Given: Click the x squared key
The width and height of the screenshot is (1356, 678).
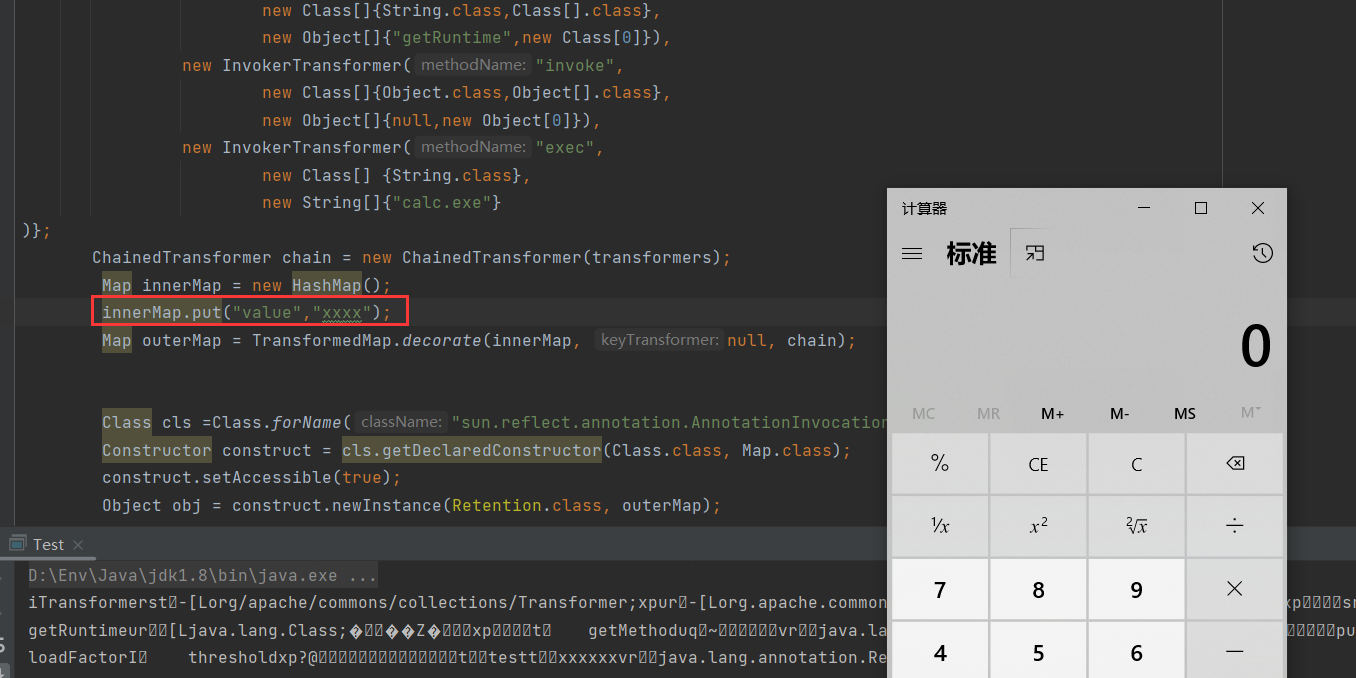Looking at the screenshot, I should pyautogui.click(x=1038, y=526).
